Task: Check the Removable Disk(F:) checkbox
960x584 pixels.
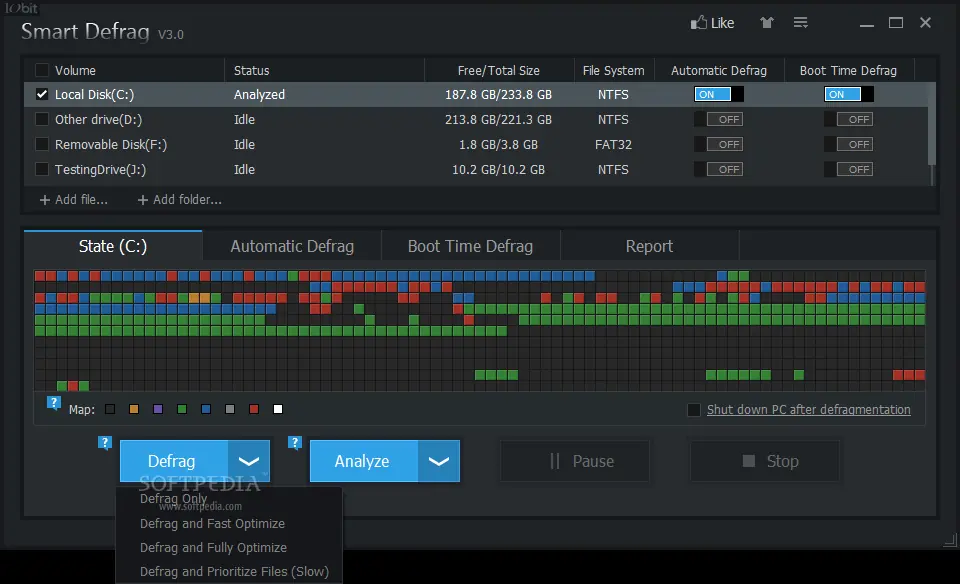Action: (42, 144)
